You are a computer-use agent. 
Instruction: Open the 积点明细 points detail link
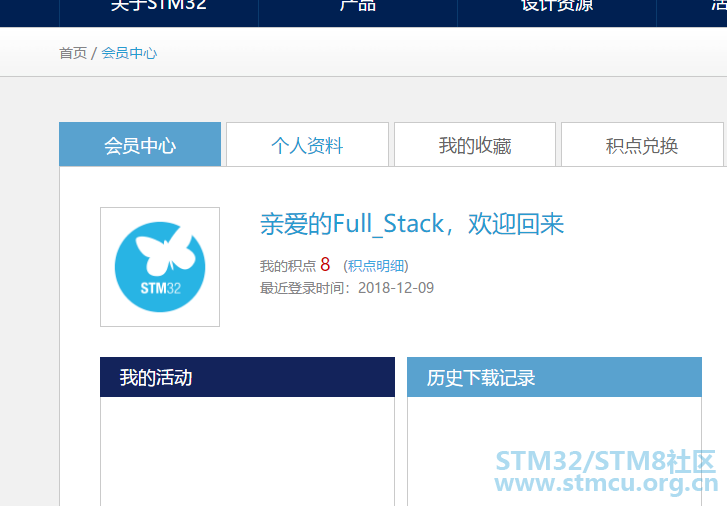click(376, 266)
